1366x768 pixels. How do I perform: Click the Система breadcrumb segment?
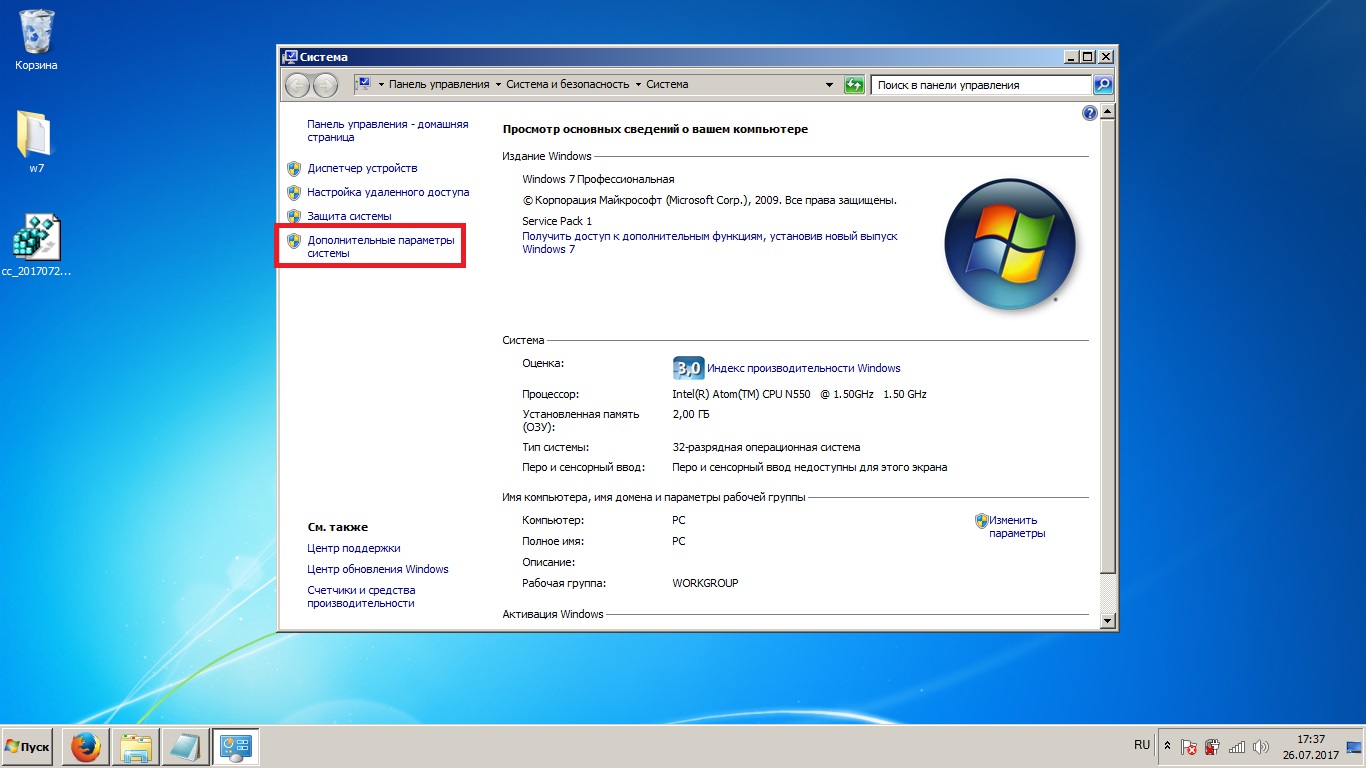[667, 85]
